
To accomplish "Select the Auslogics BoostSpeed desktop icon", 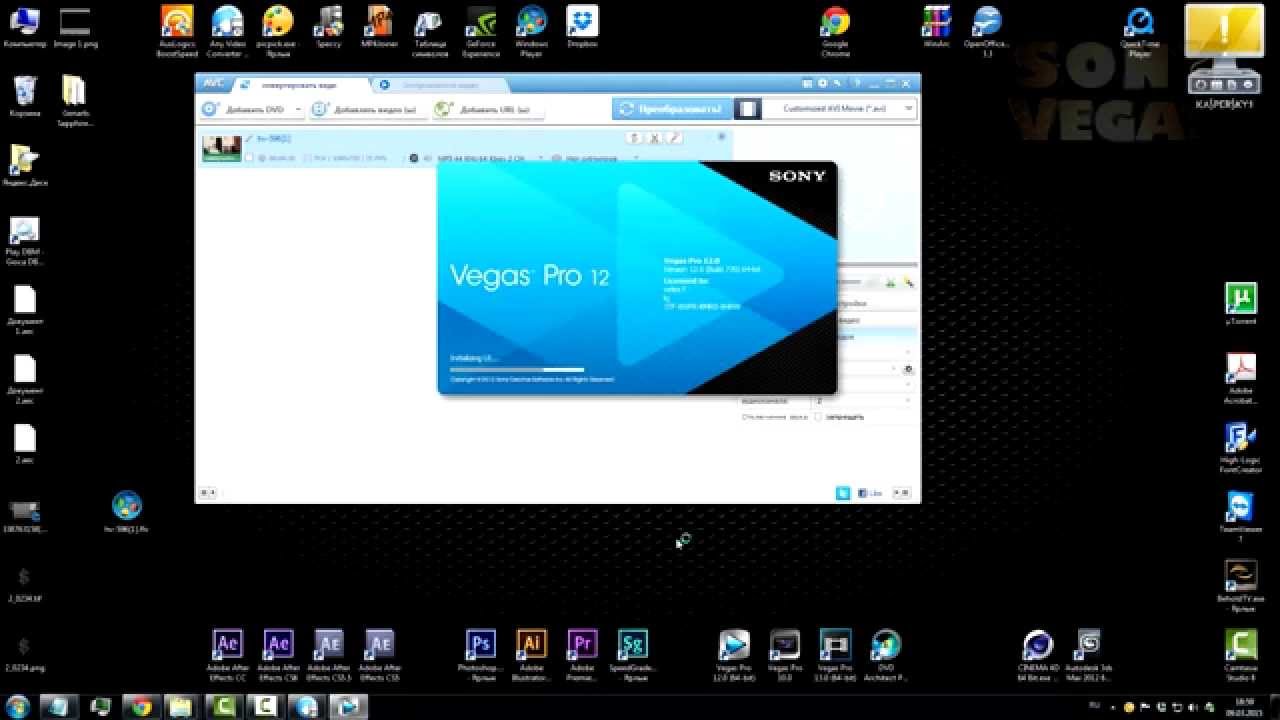I will point(177,32).
